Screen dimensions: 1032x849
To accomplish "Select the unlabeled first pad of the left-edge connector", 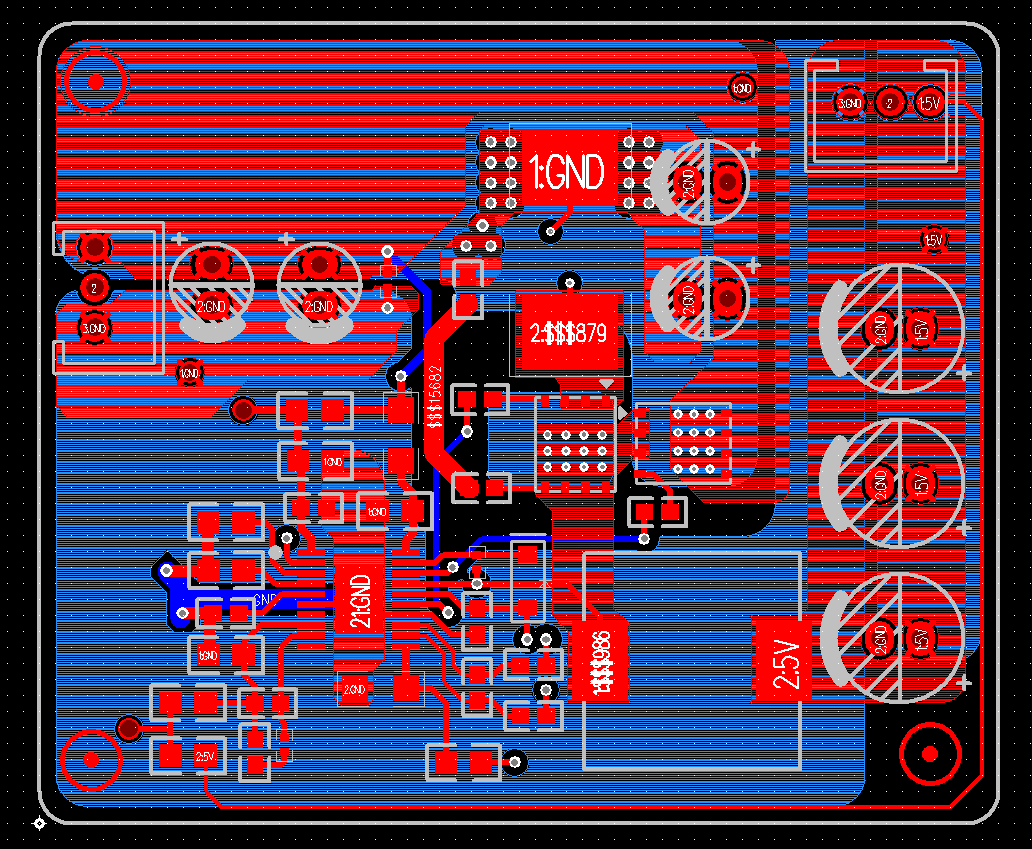I will (94, 247).
